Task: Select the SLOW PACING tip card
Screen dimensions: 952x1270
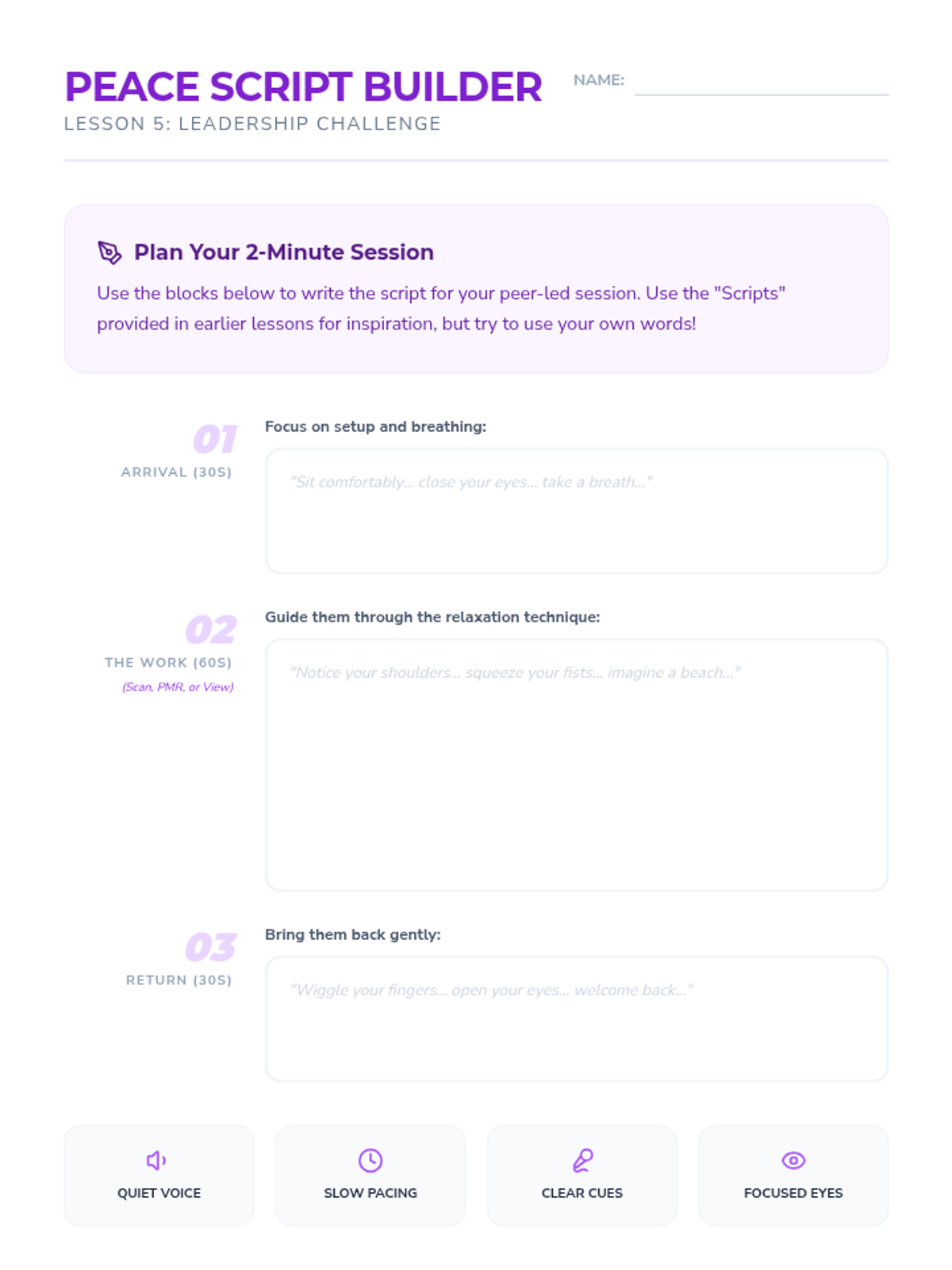Action: click(x=370, y=1176)
